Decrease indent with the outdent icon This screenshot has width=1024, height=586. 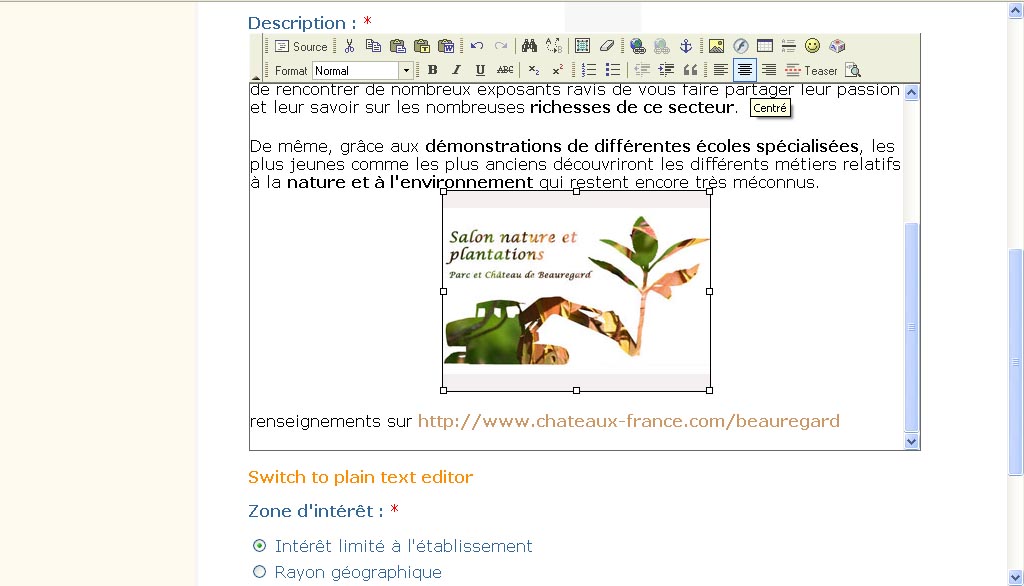[642, 71]
